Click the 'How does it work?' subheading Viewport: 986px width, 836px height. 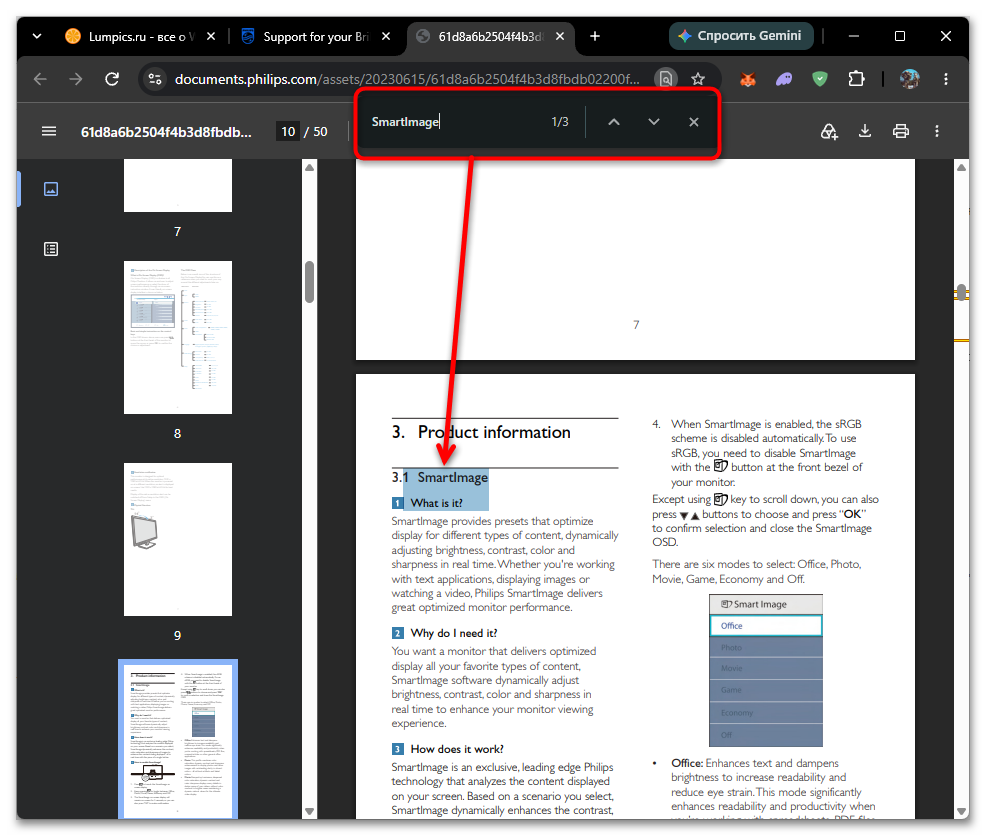pos(457,749)
